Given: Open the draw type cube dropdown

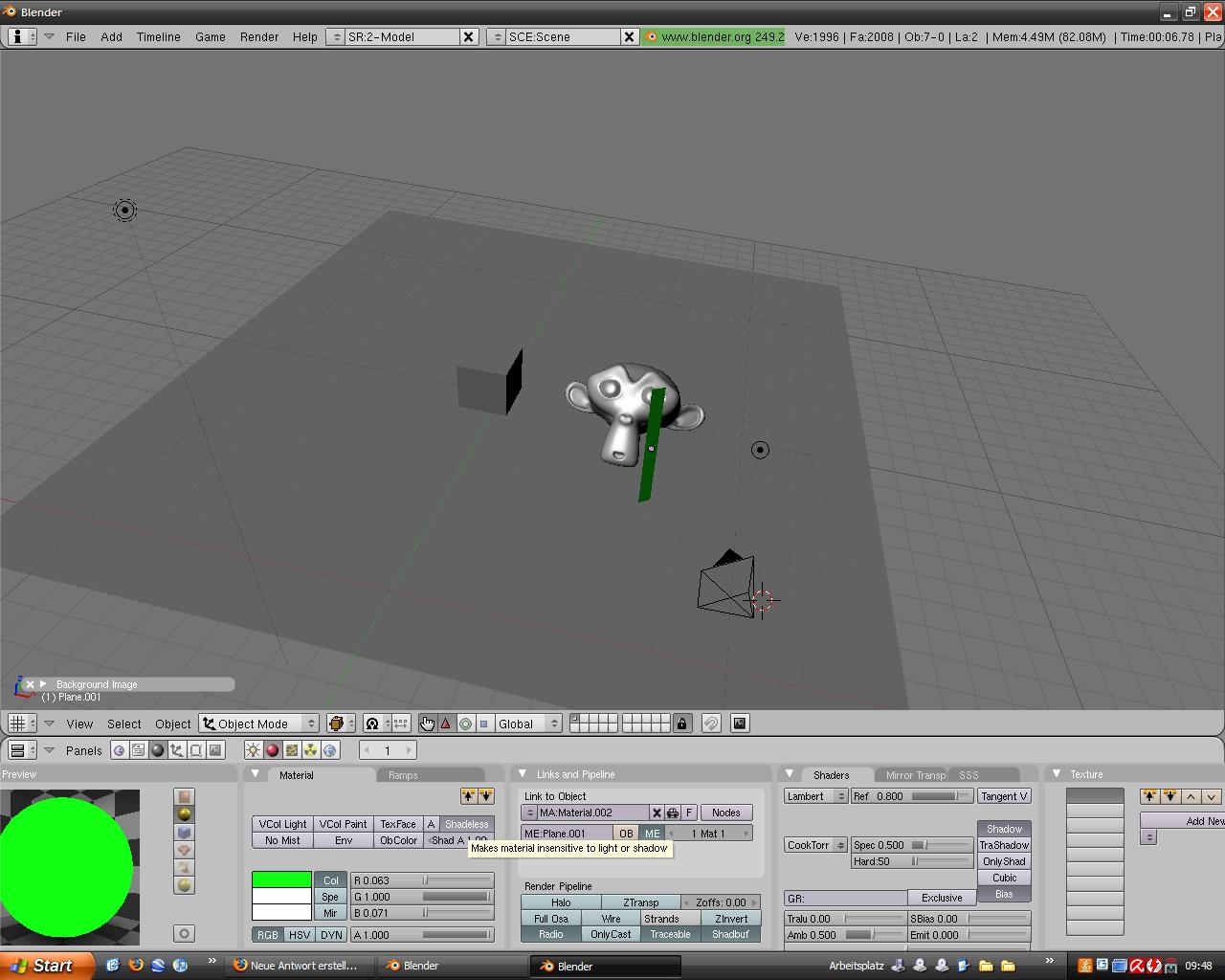Looking at the screenshot, I should [341, 724].
